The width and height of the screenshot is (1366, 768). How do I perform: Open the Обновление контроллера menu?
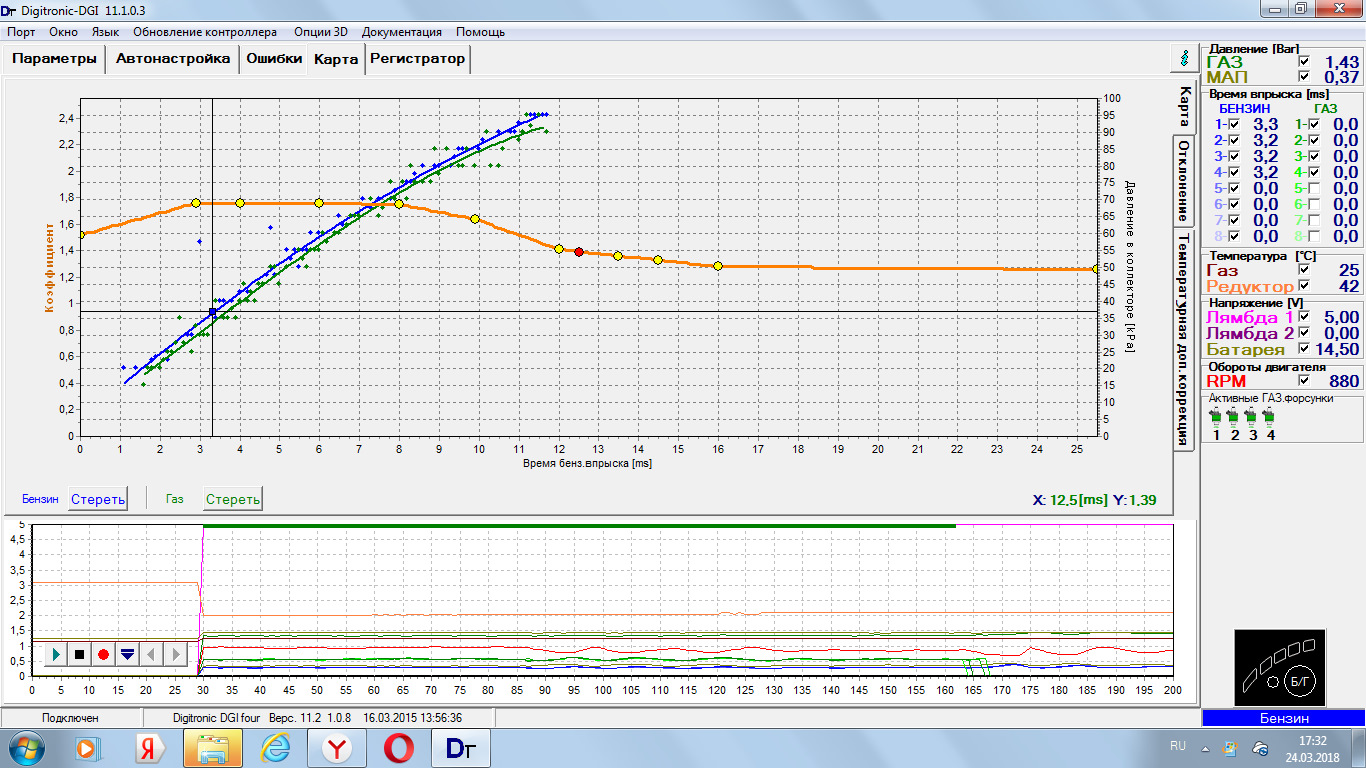[x=205, y=32]
